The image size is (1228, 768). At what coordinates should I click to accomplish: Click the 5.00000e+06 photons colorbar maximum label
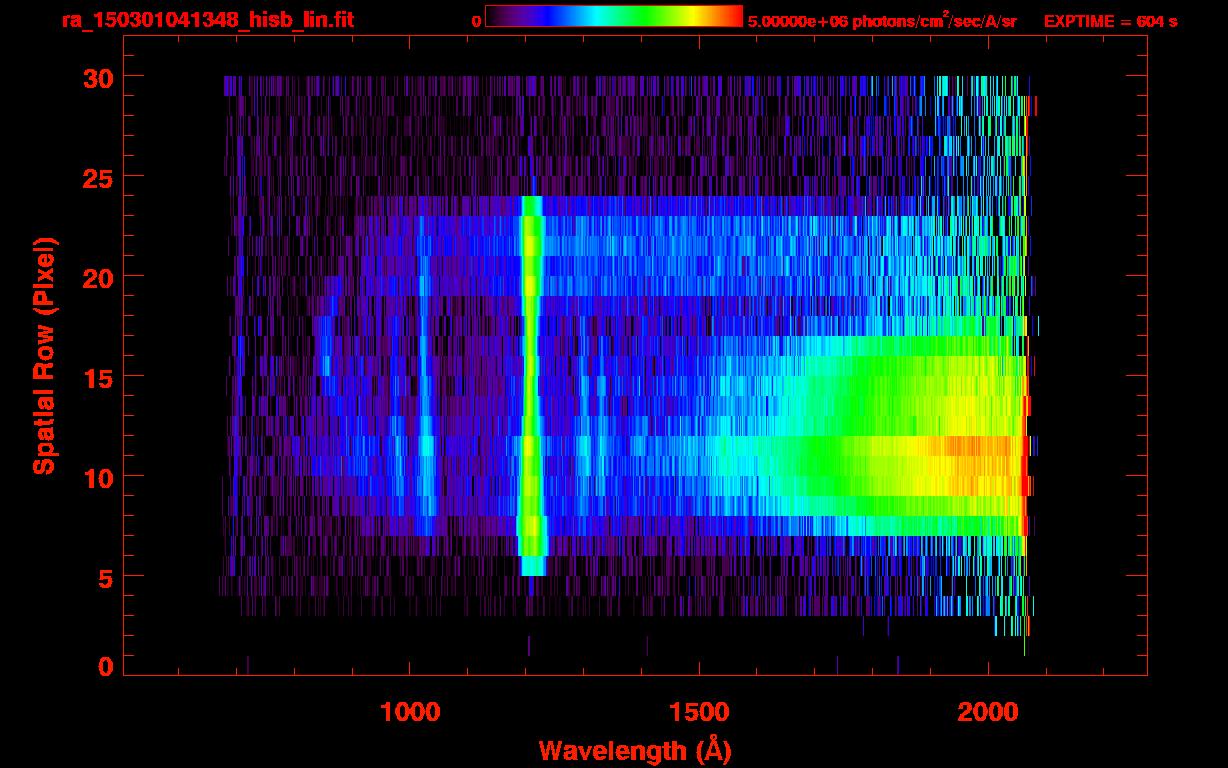[x=882, y=20]
